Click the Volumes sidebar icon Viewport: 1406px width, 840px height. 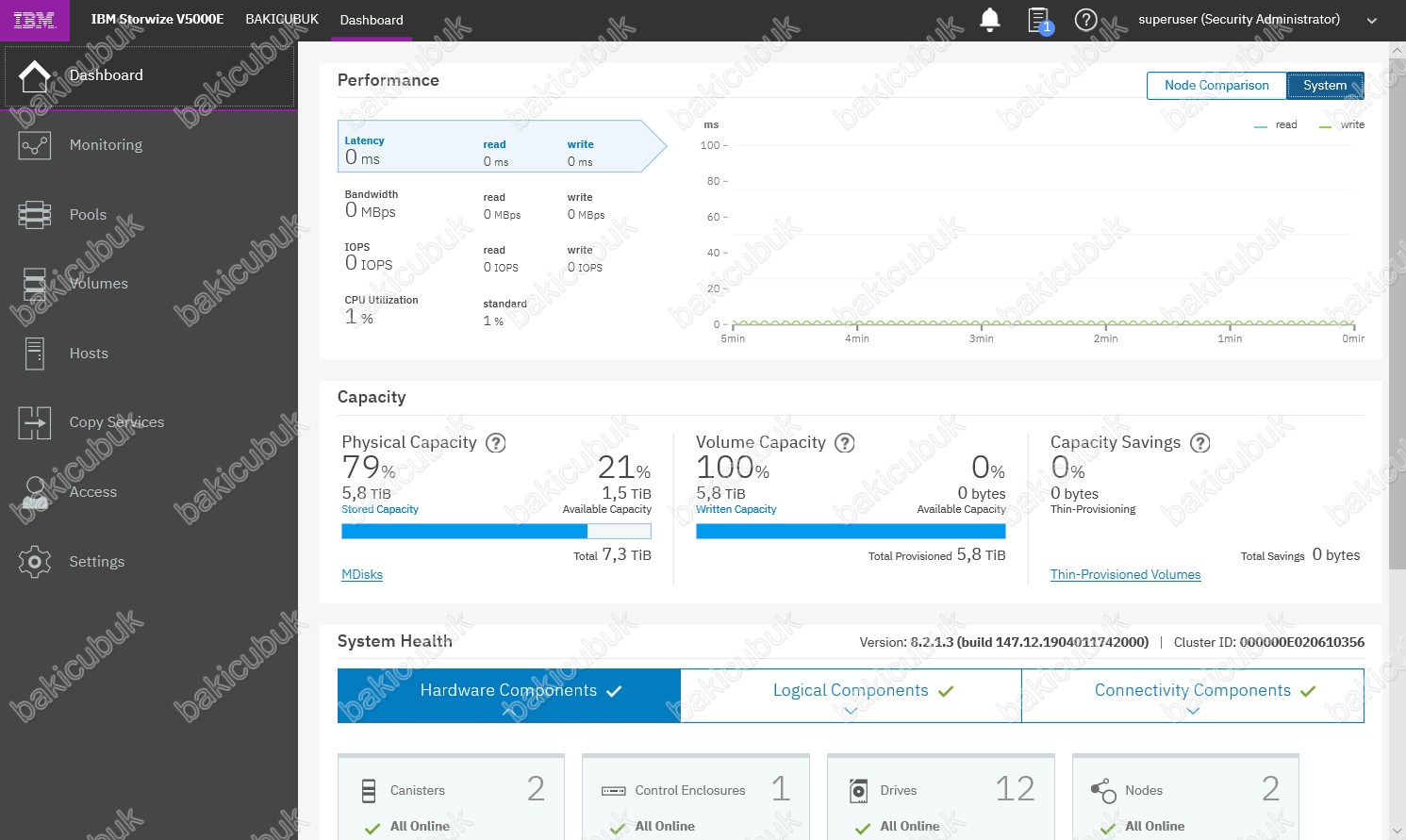point(34,284)
